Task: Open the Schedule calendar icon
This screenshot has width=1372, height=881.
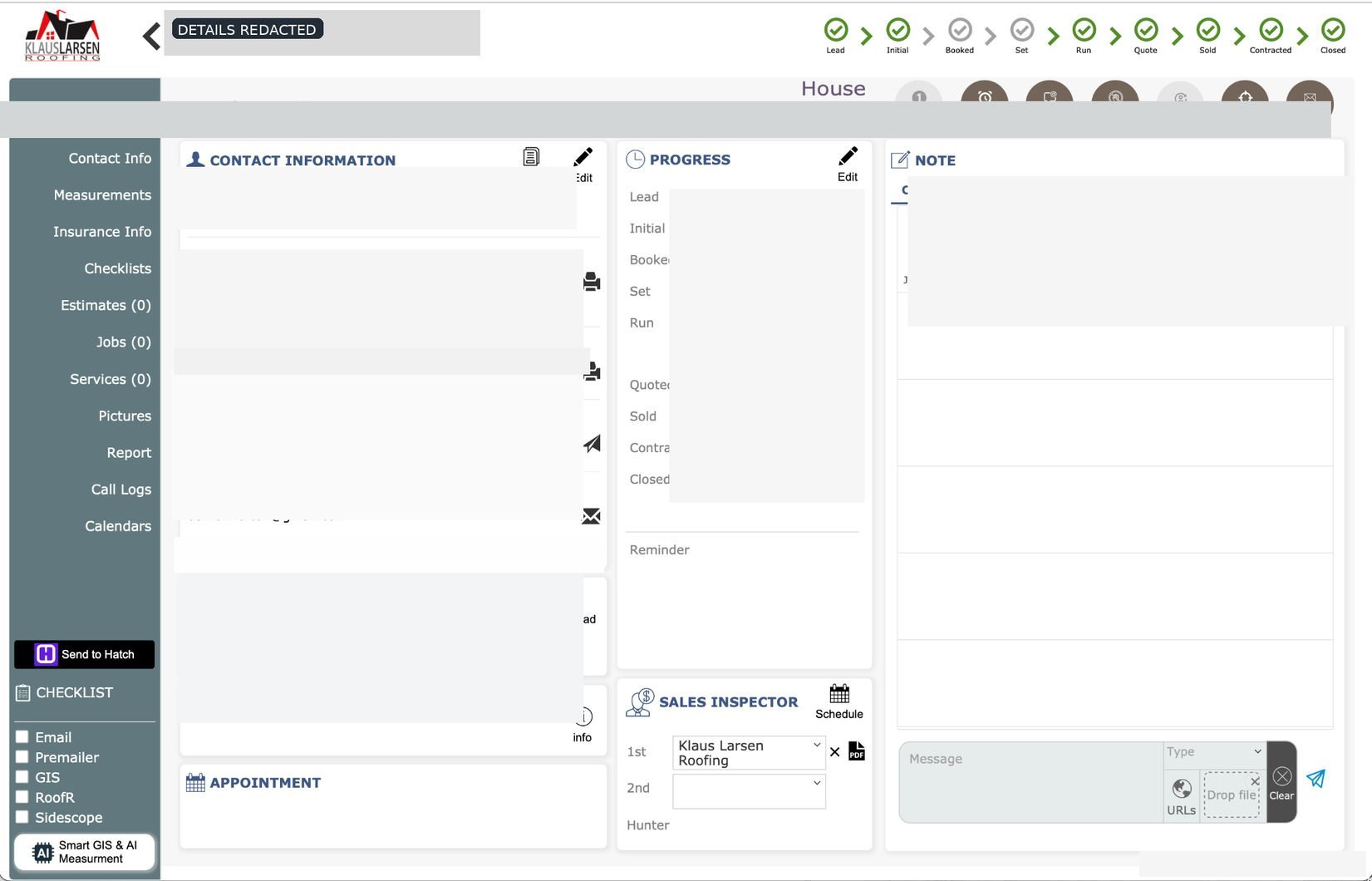Action: [x=839, y=693]
